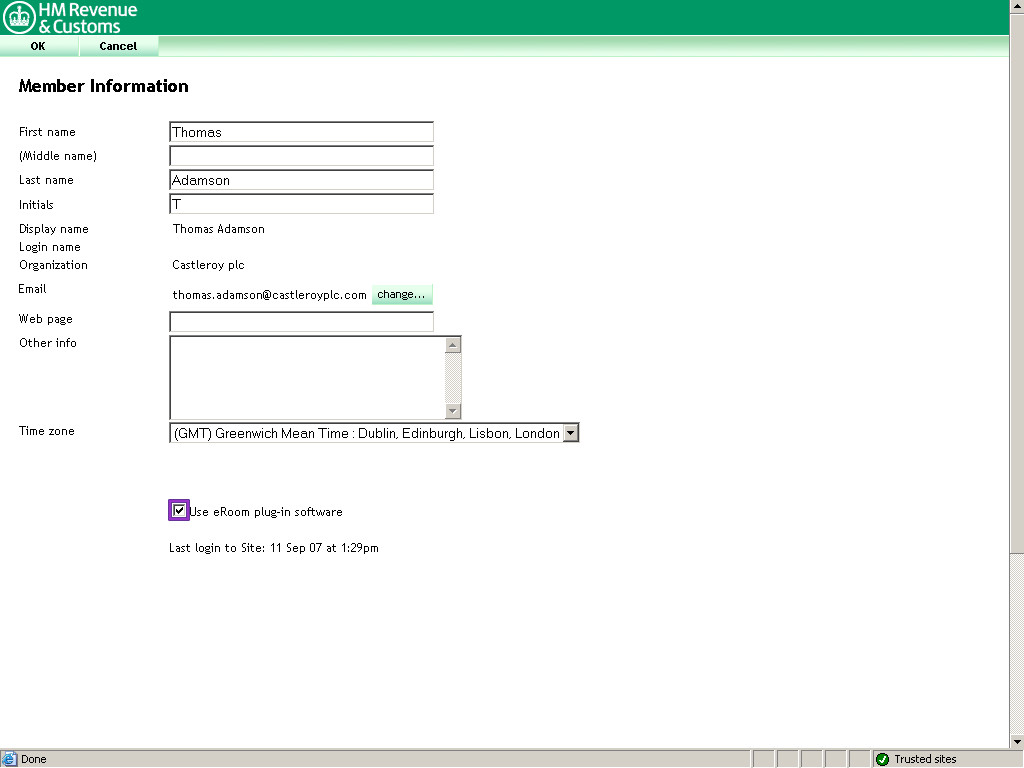Image resolution: width=1024 pixels, height=768 pixels.
Task: Click into the Initials text box
Action: click(x=301, y=204)
